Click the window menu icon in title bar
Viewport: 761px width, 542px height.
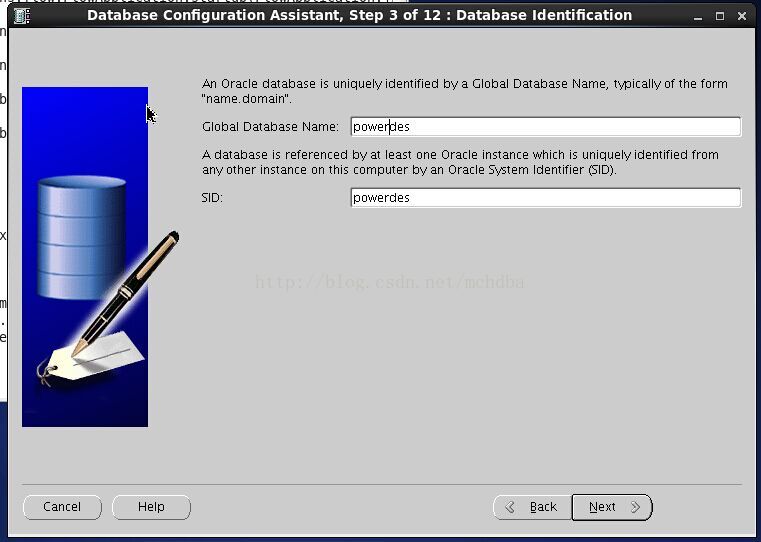(22, 16)
